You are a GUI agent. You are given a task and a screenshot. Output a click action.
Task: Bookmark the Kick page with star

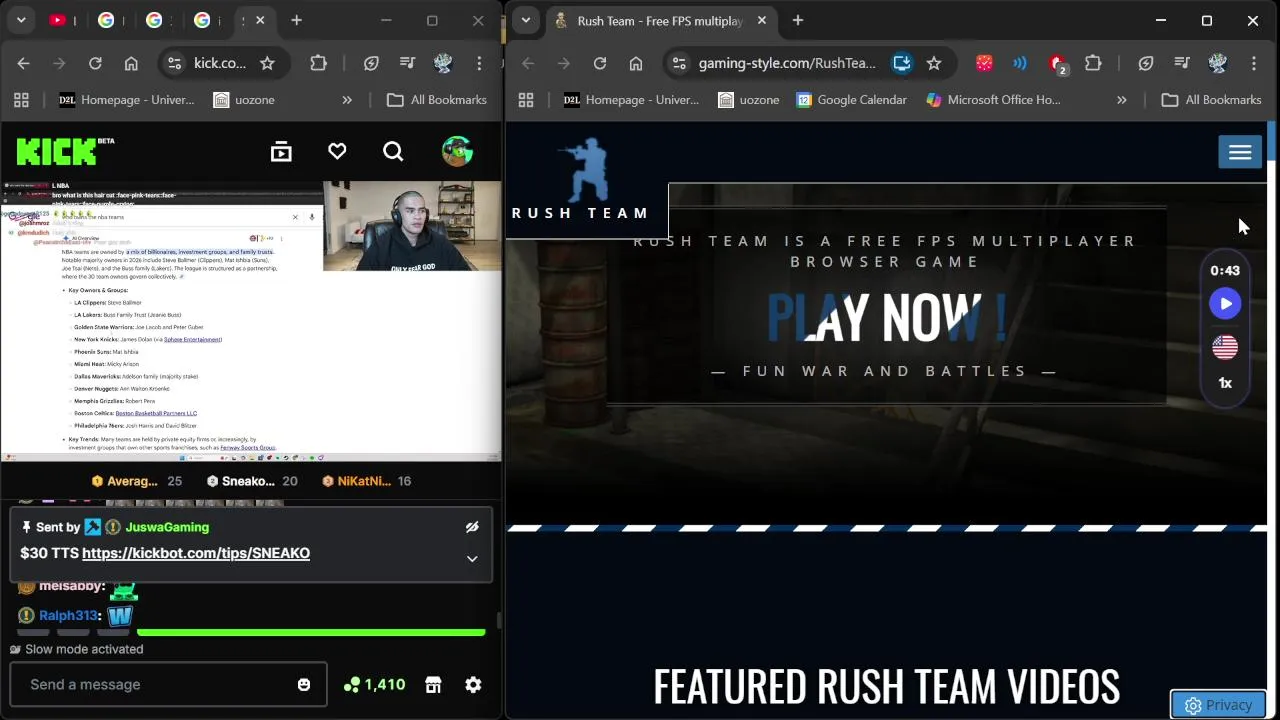pos(267,63)
